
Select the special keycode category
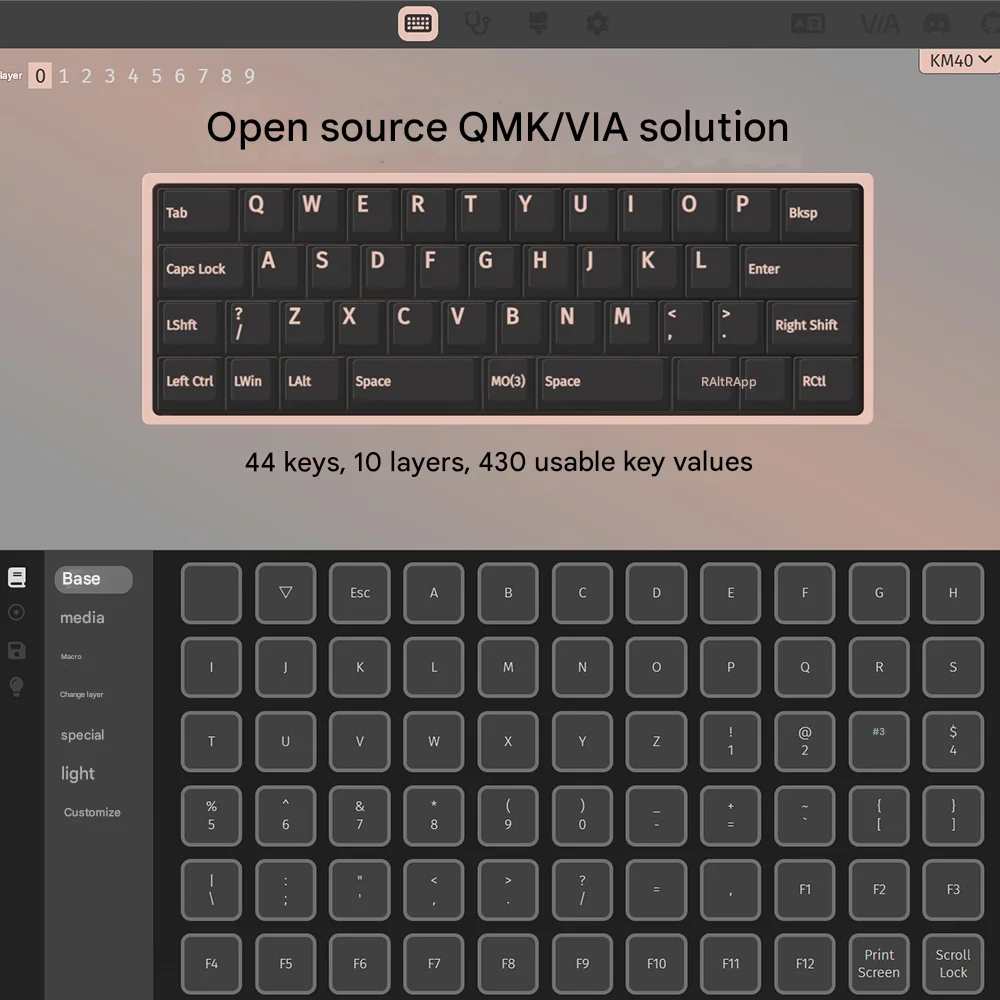(x=82, y=735)
